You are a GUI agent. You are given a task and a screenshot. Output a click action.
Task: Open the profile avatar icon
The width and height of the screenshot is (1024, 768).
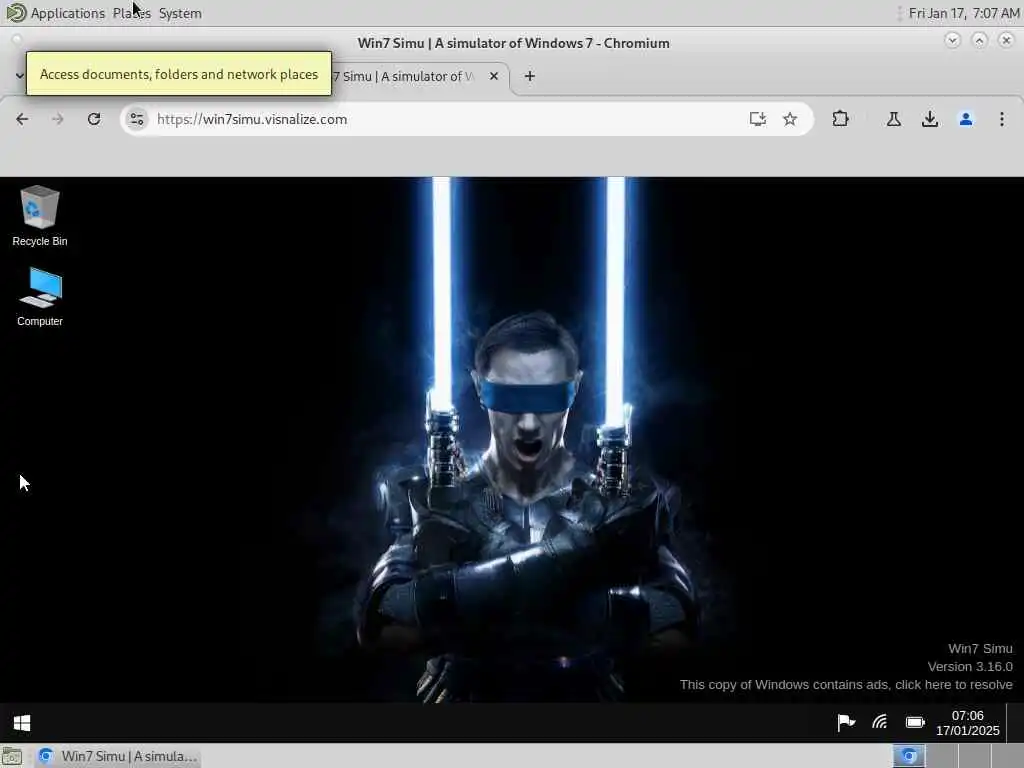click(966, 119)
